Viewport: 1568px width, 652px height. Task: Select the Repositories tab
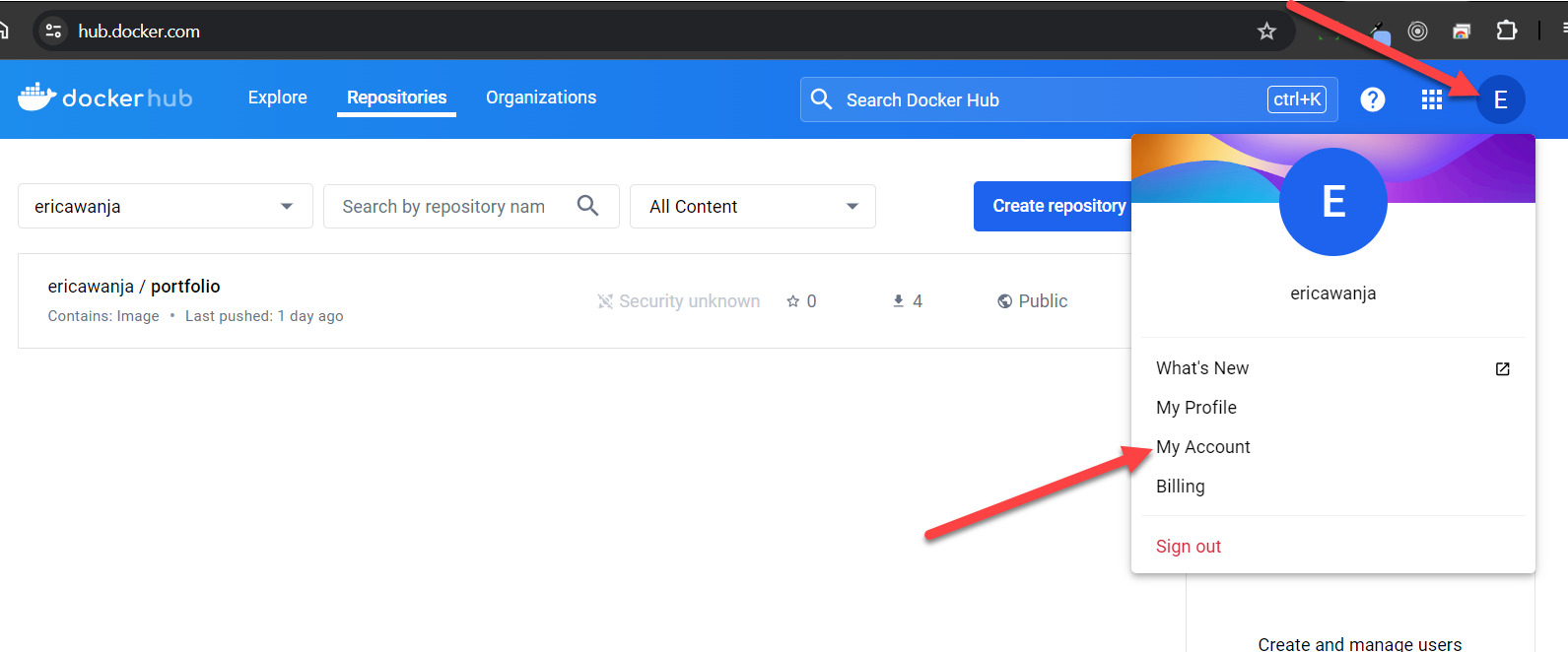coord(396,98)
